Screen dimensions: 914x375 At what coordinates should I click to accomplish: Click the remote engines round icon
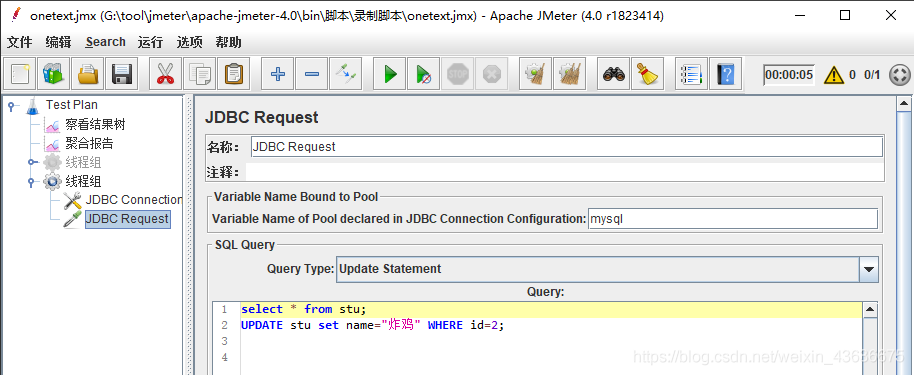pyautogui.click(x=899, y=75)
